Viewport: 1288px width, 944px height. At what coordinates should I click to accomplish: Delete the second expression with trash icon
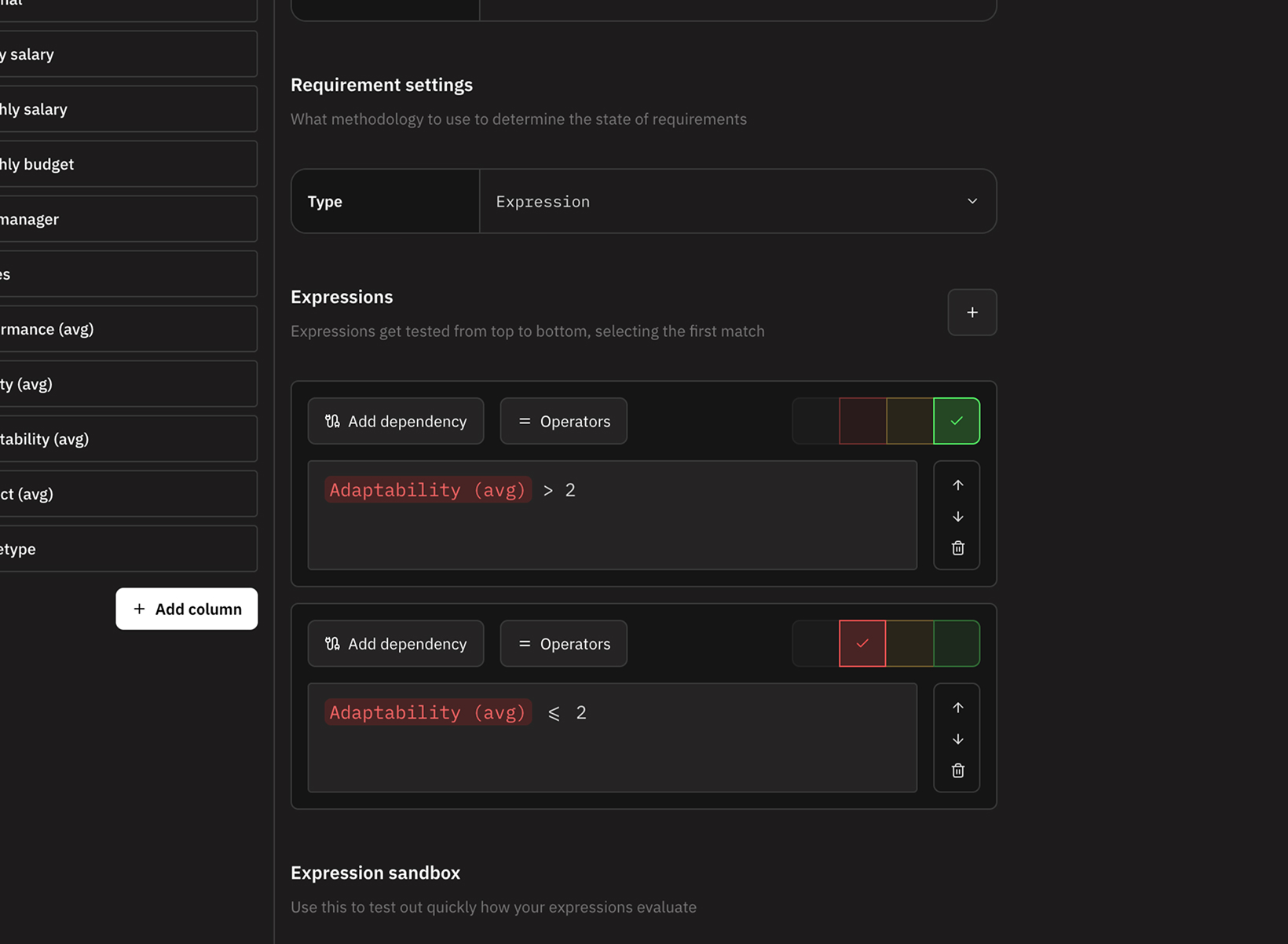(957, 770)
